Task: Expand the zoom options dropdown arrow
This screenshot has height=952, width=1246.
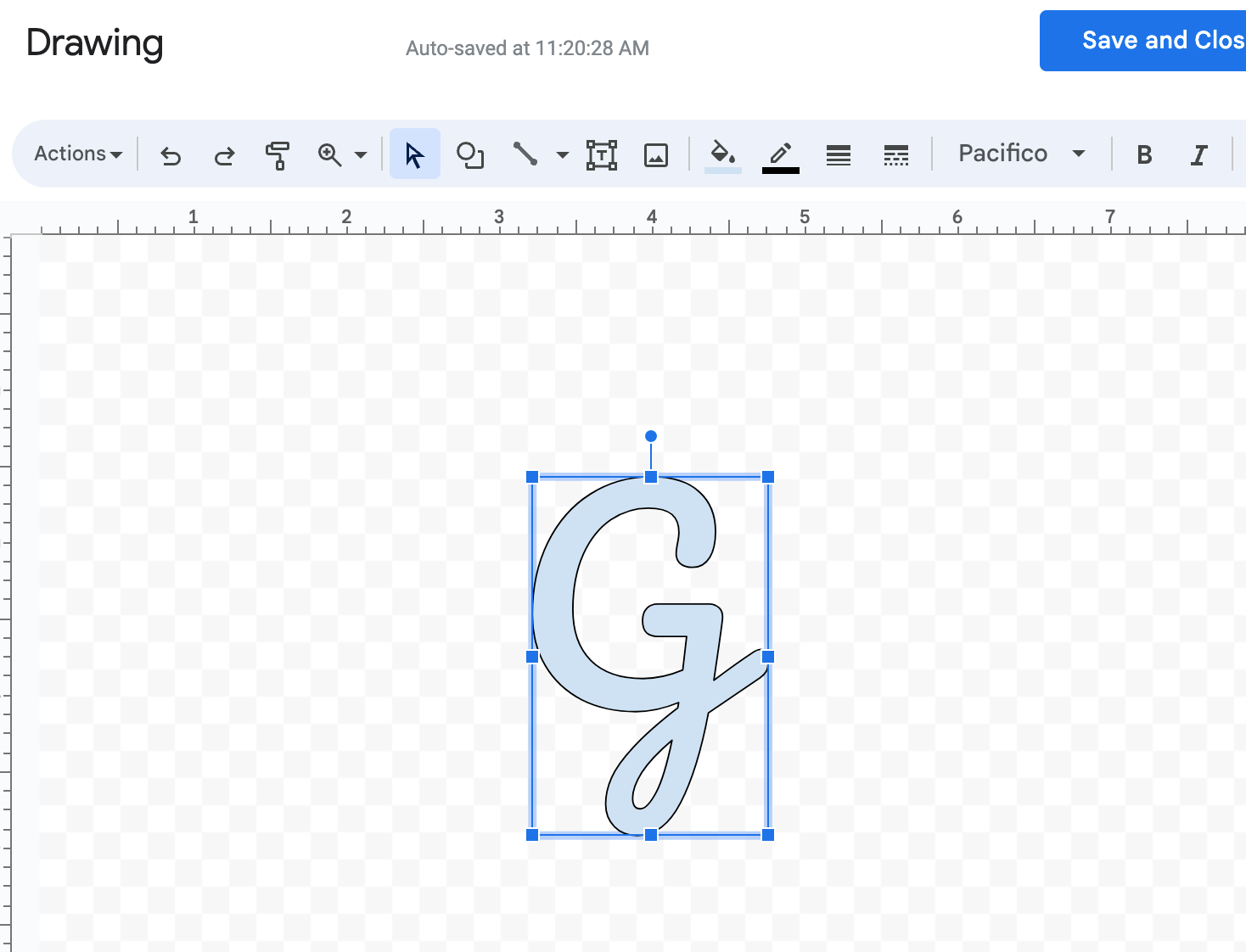Action: click(x=361, y=155)
